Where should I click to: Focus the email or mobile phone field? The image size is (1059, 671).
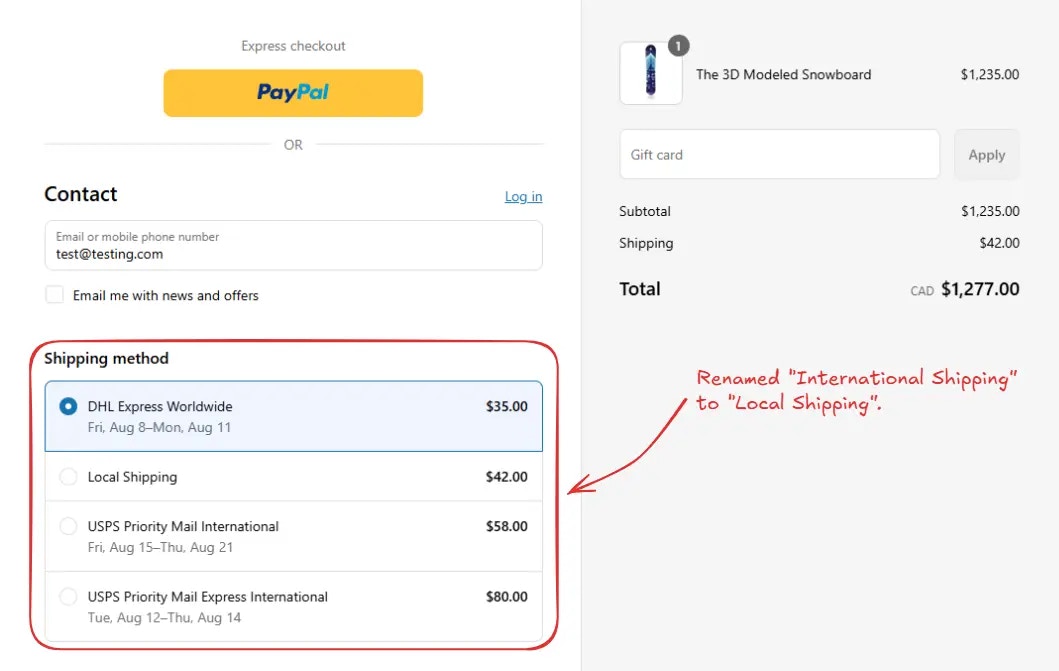pos(294,246)
